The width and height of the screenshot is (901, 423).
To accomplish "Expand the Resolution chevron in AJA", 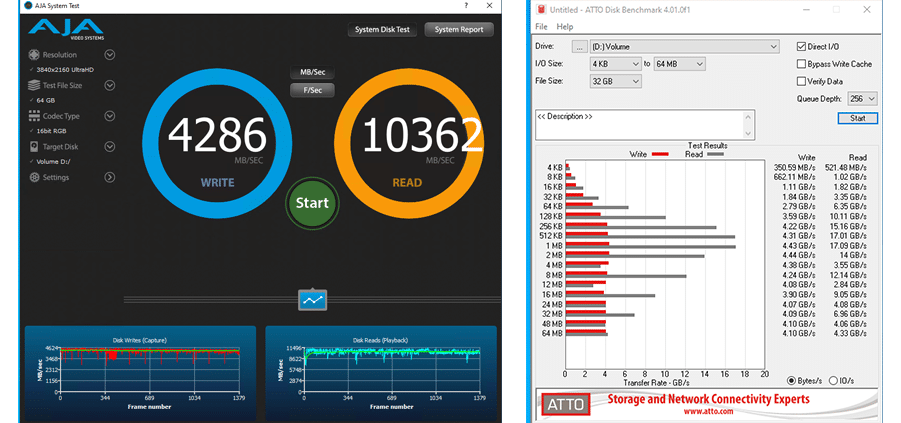I will (110, 55).
